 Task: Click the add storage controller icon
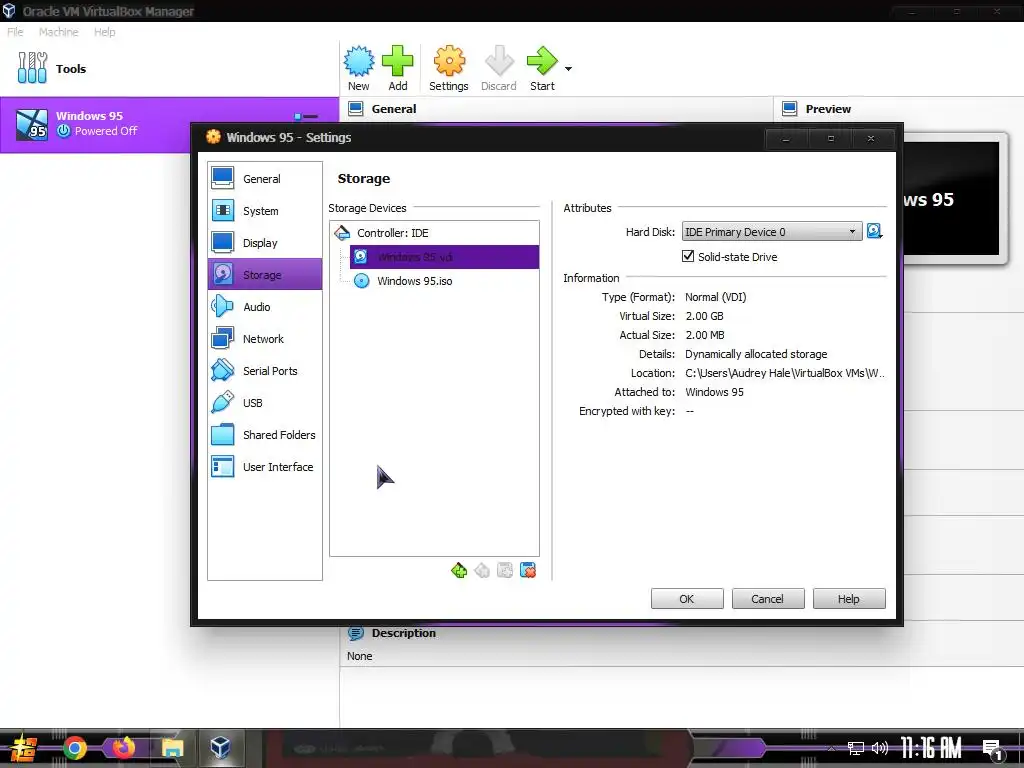459,571
